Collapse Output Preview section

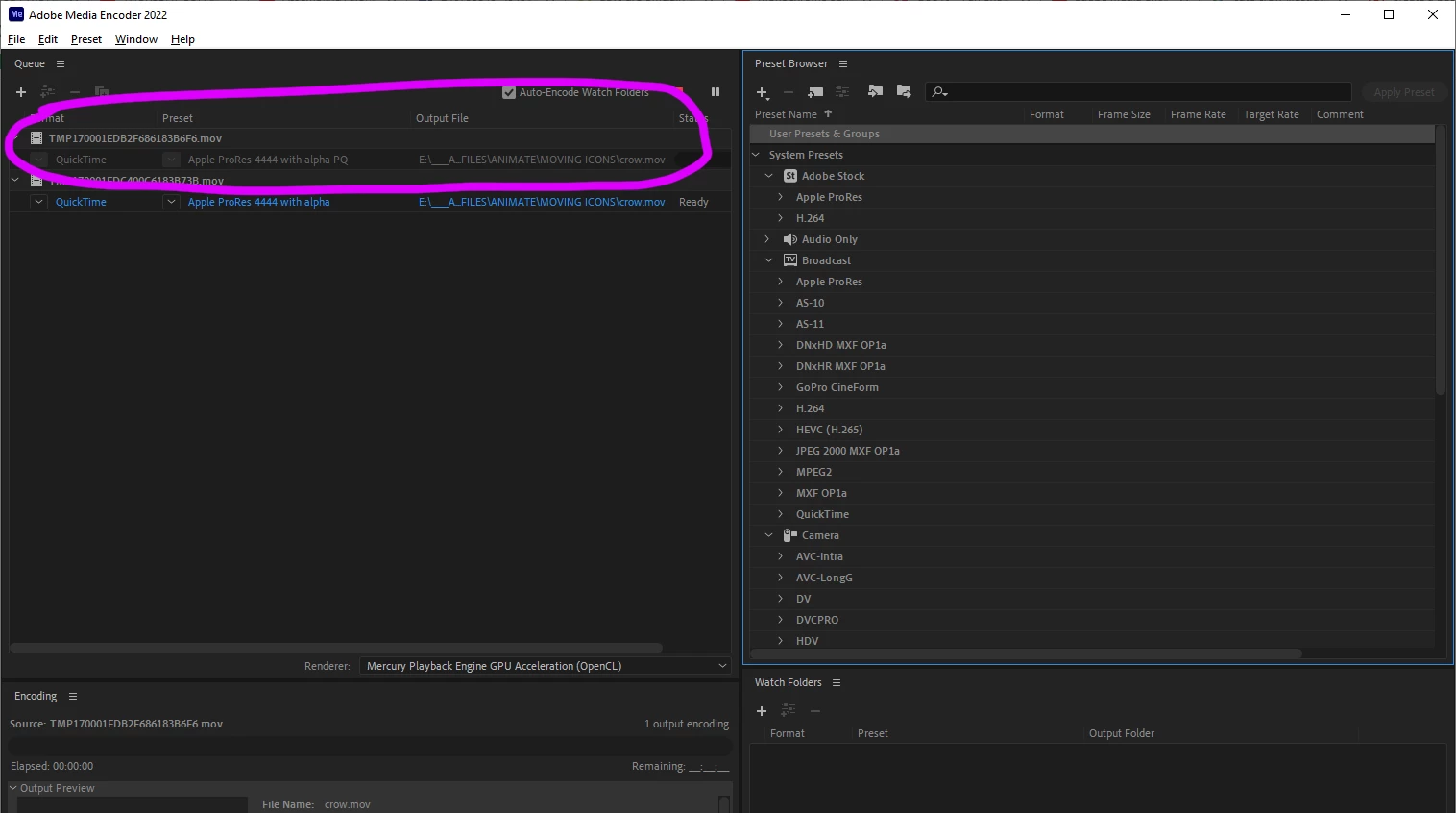(13, 788)
